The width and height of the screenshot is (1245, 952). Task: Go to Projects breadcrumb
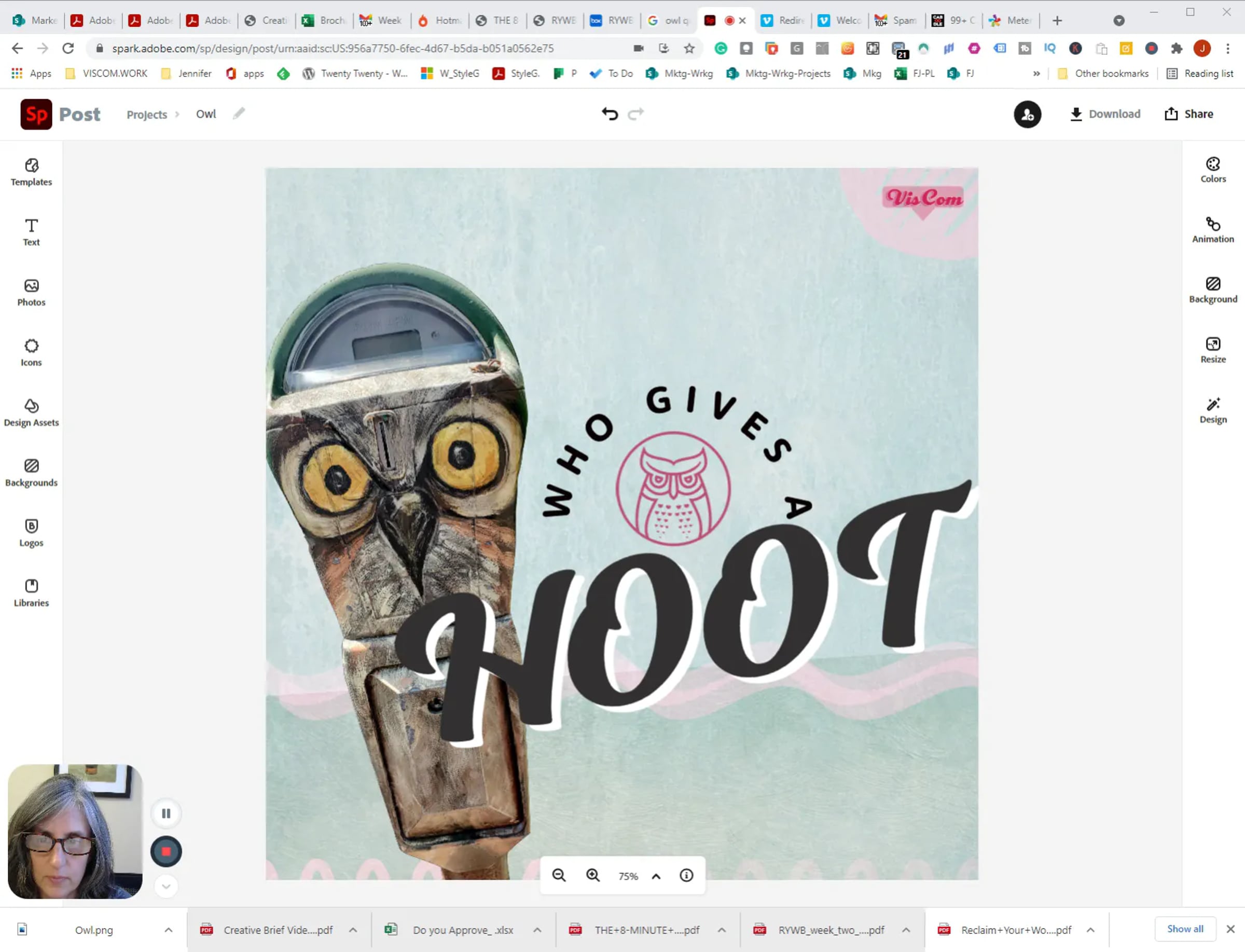click(147, 115)
